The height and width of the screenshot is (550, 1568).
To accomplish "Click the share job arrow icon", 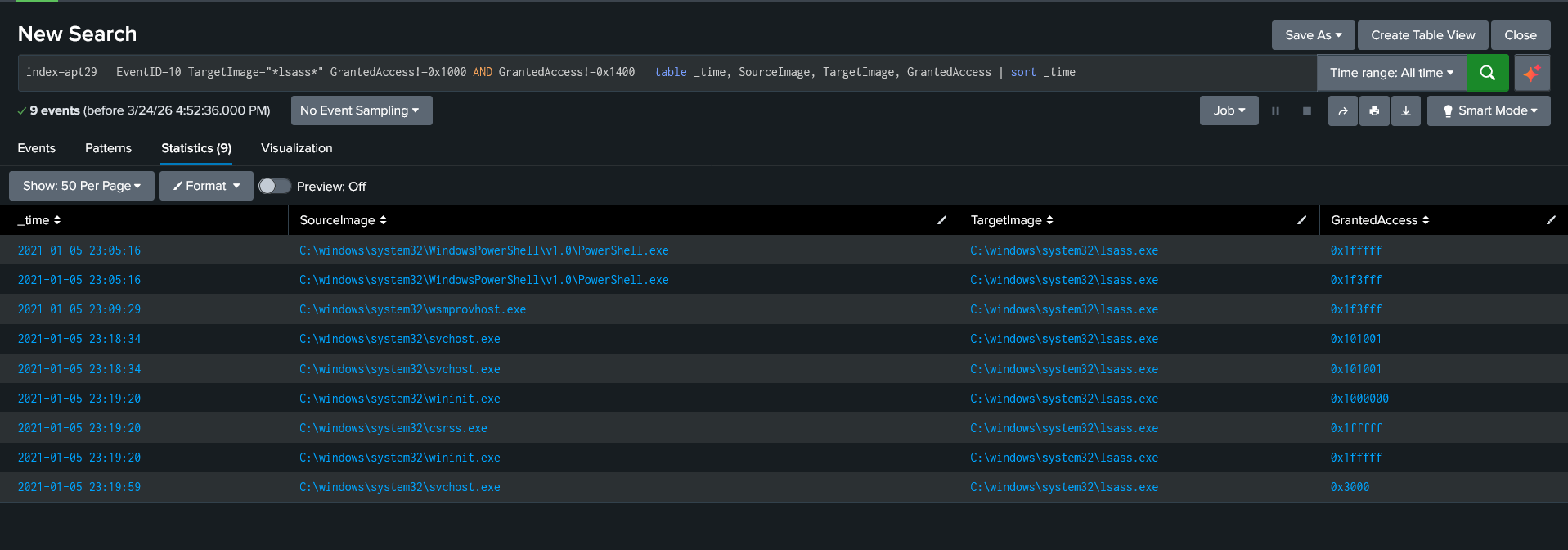I will point(1342,110).
